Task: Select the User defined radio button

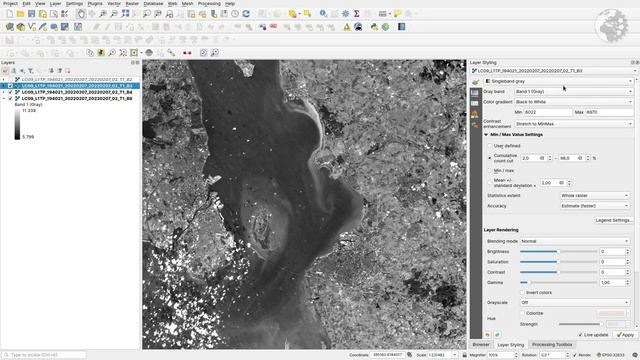Action: tap(490, 146)
